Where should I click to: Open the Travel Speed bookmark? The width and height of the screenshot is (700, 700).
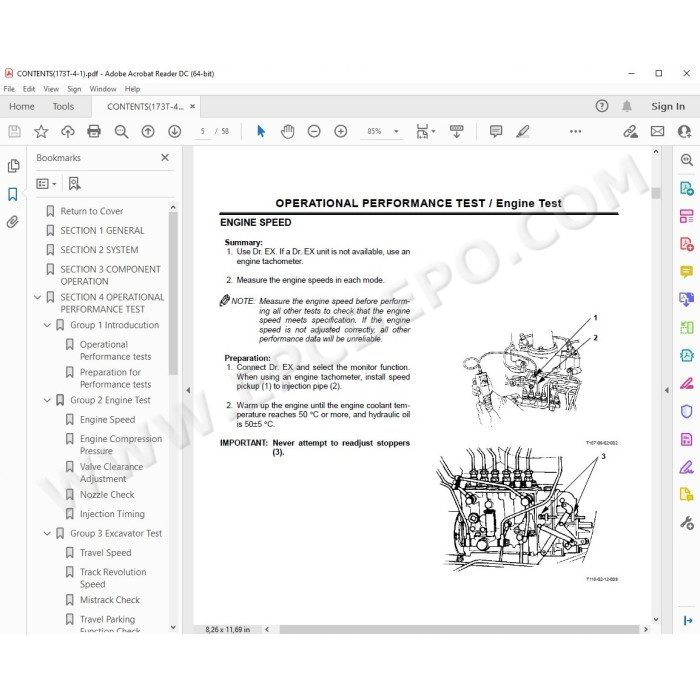coord(105,553)
